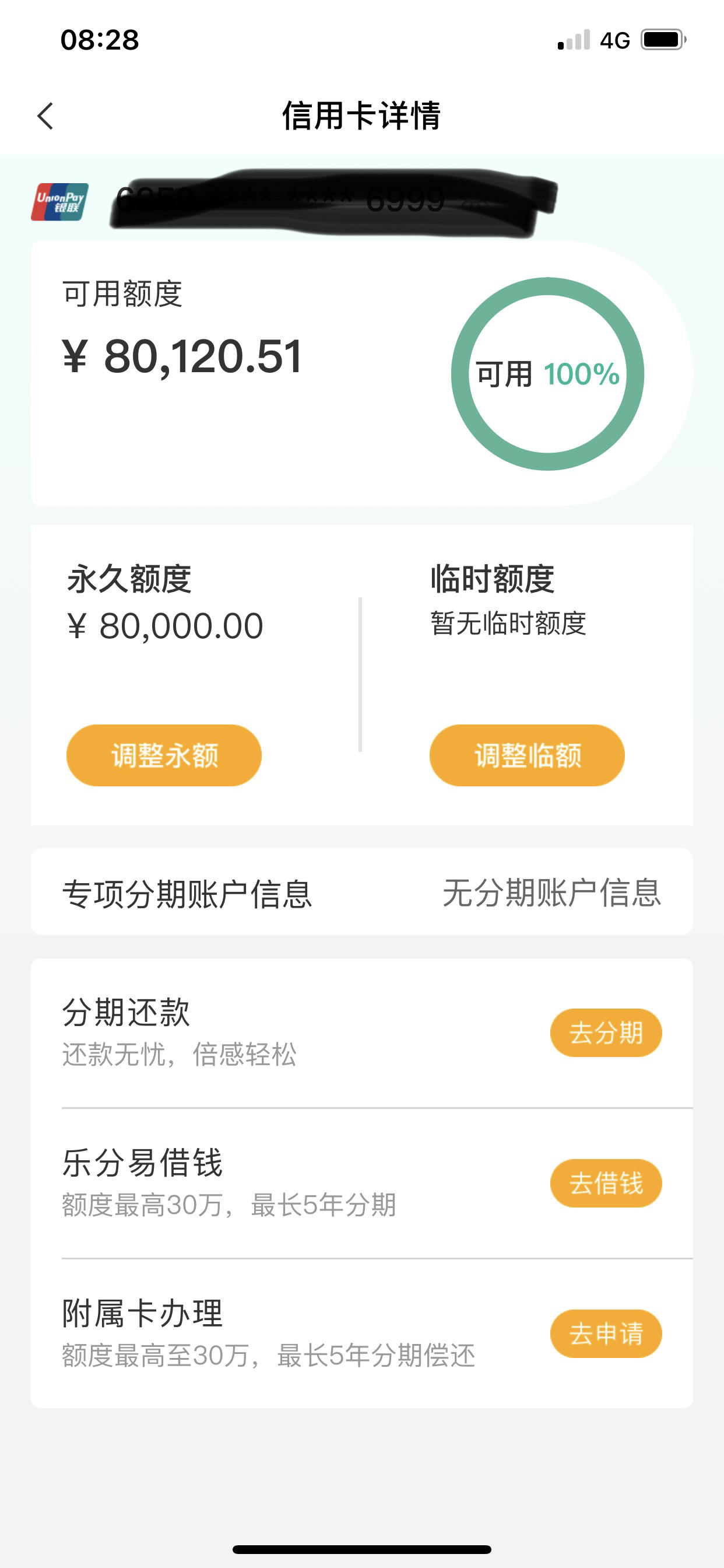Tap the permanent limit ¥80,000.00 value

tap(165, 626)
